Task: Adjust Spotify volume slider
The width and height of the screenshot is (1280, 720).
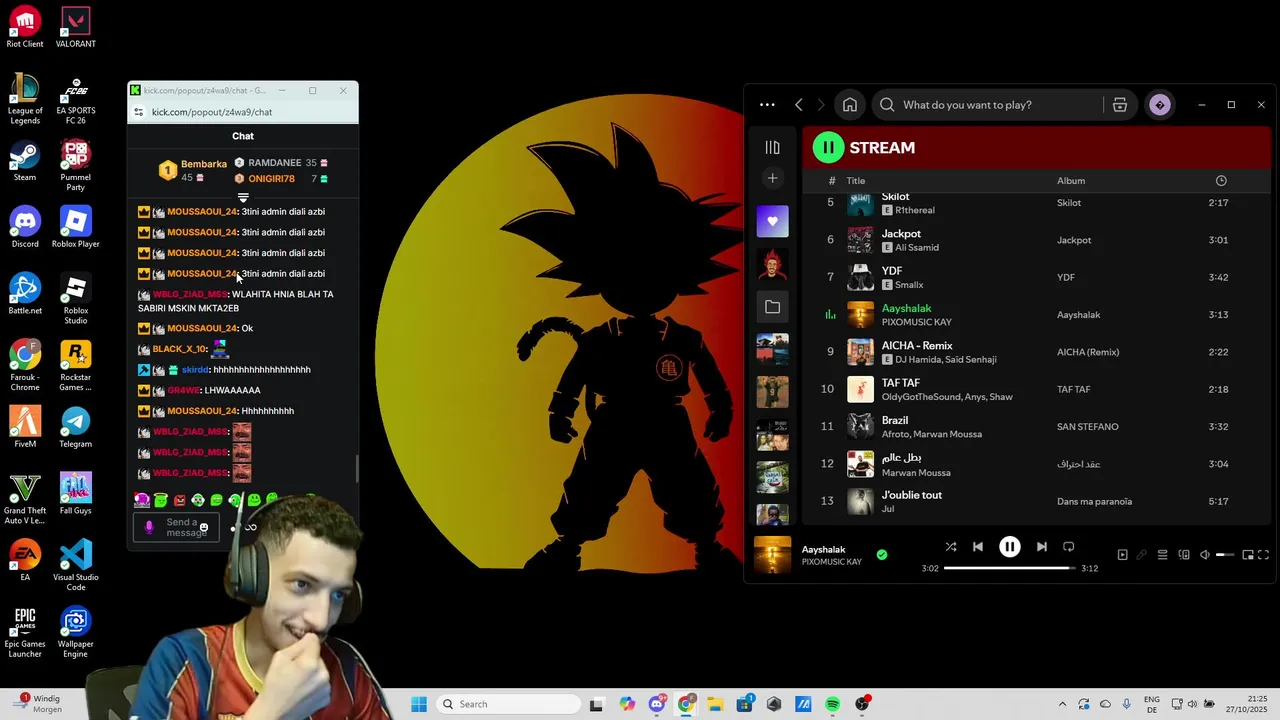Action: [1225, 555]
